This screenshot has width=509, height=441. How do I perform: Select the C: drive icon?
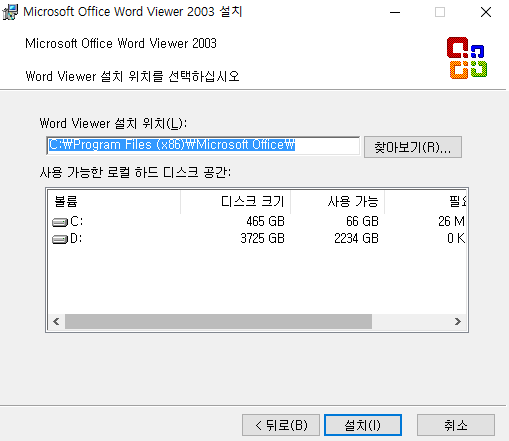coord(60,222)
